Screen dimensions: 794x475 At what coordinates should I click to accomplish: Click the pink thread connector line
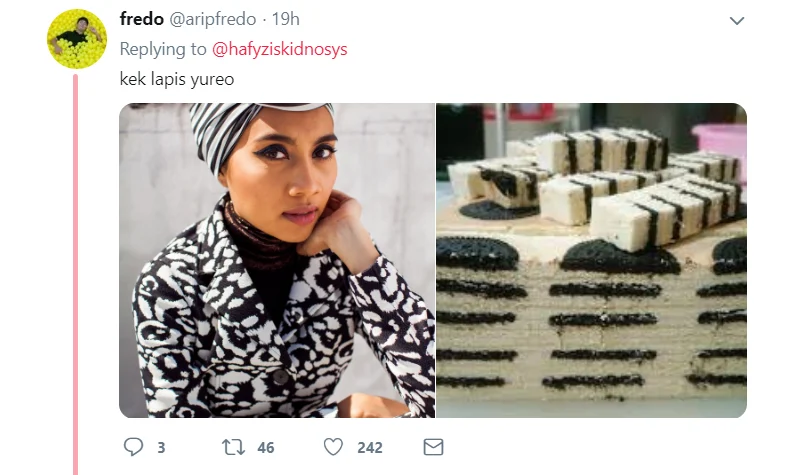tap(75, 274)
